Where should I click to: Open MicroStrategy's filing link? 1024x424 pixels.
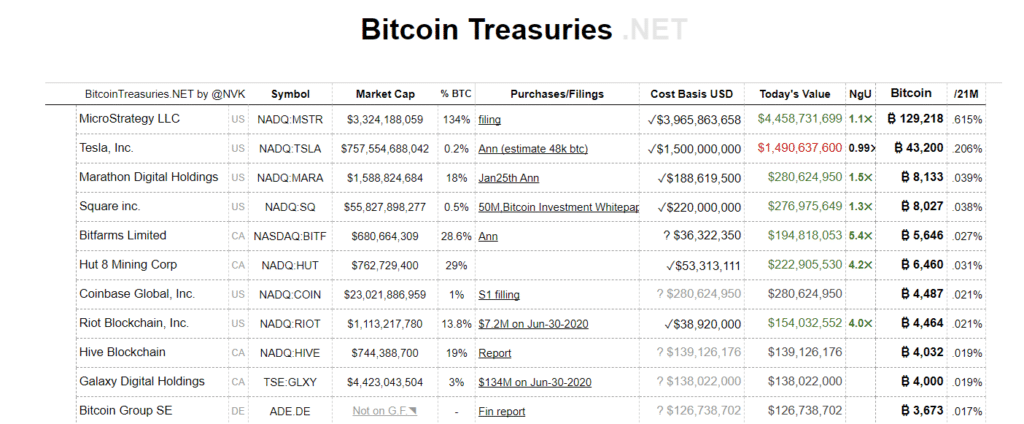(x=489, y=119)
